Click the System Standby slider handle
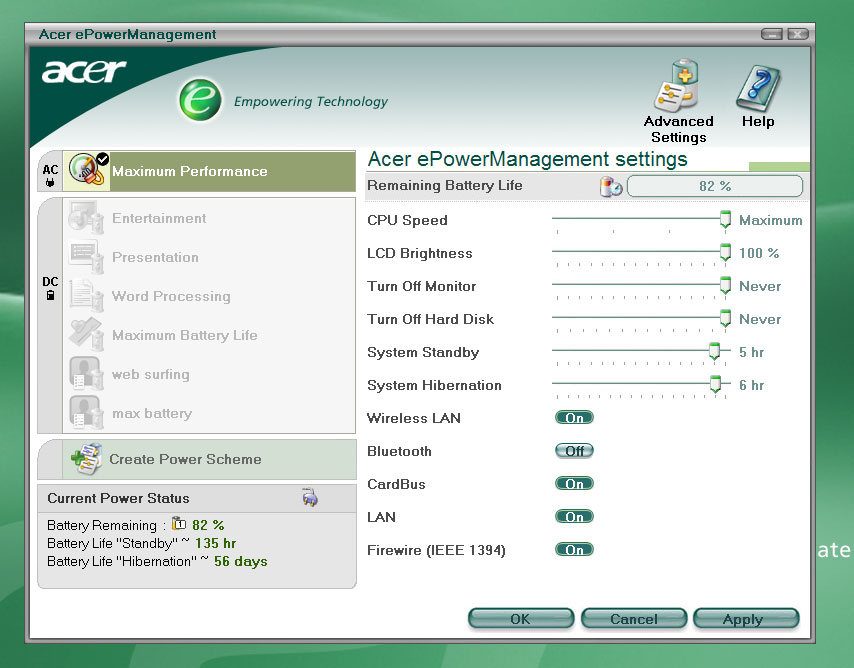The width and height of the screenshot is (854, 668). [x=714, y=351]
